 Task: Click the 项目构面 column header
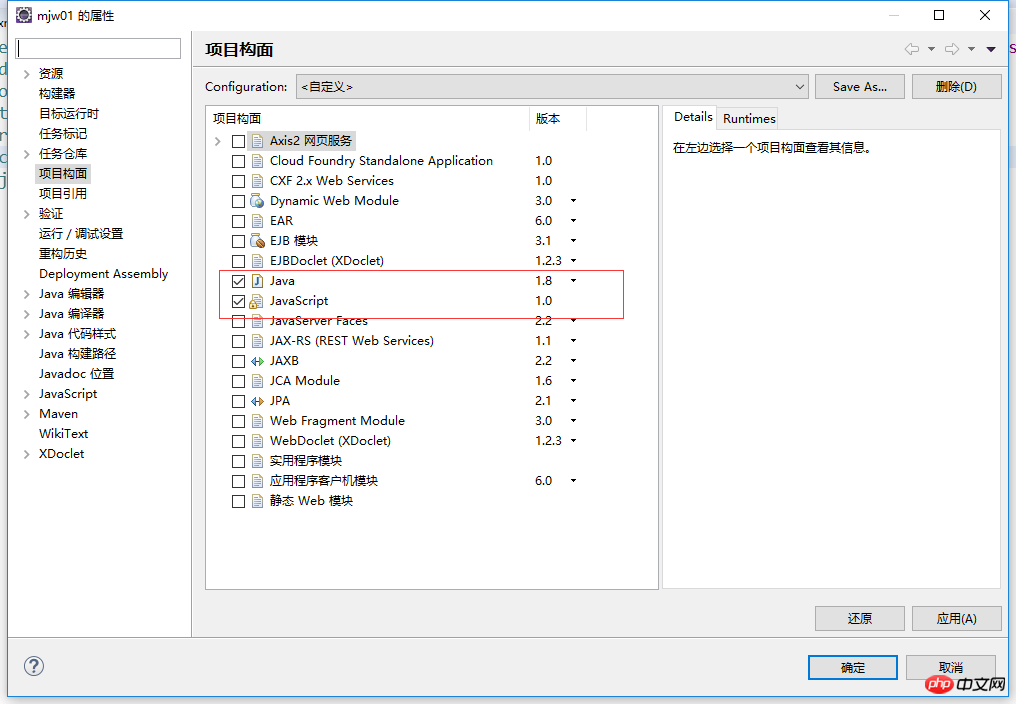coord(367,119)
